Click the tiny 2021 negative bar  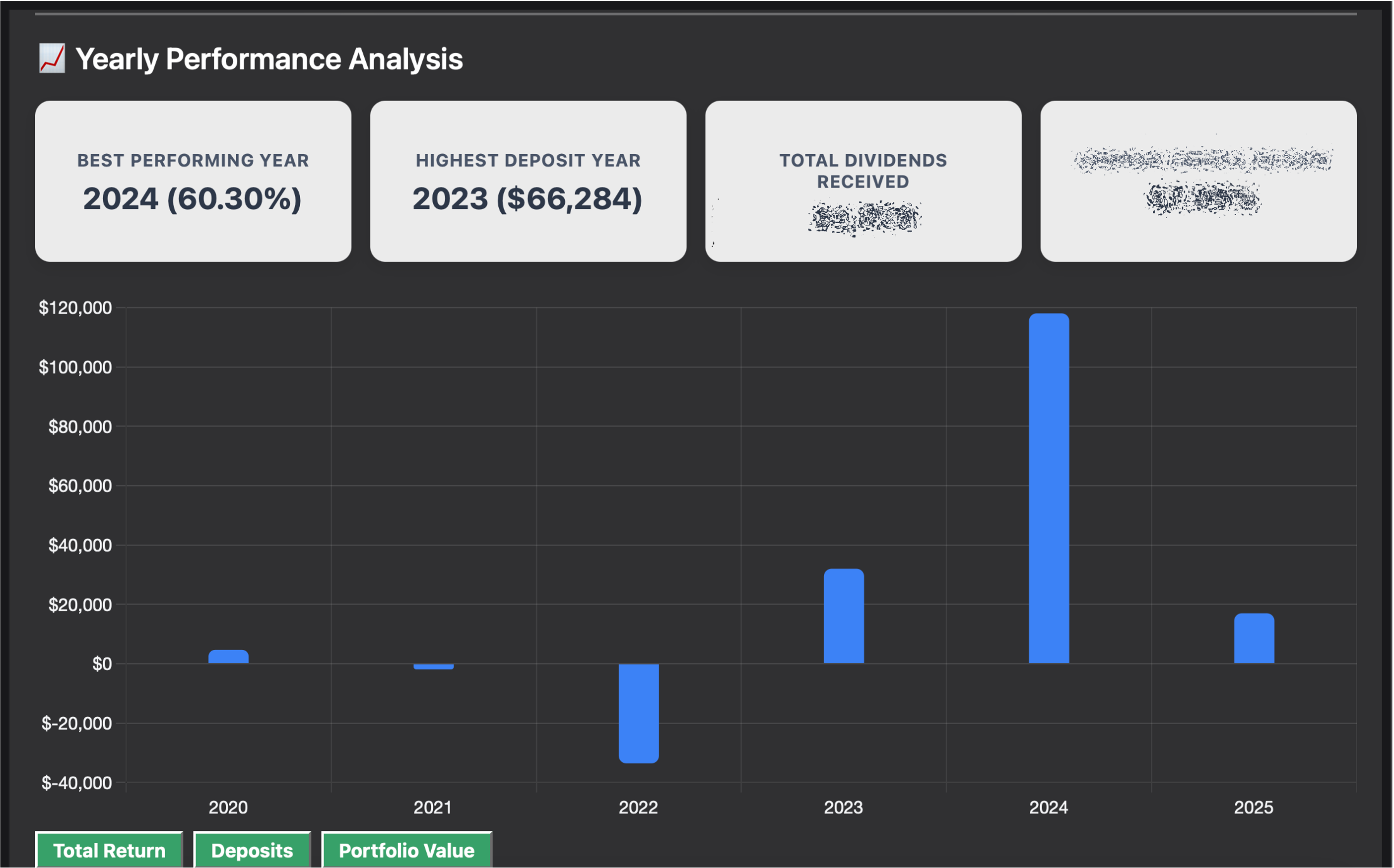[x=434, y=667]
